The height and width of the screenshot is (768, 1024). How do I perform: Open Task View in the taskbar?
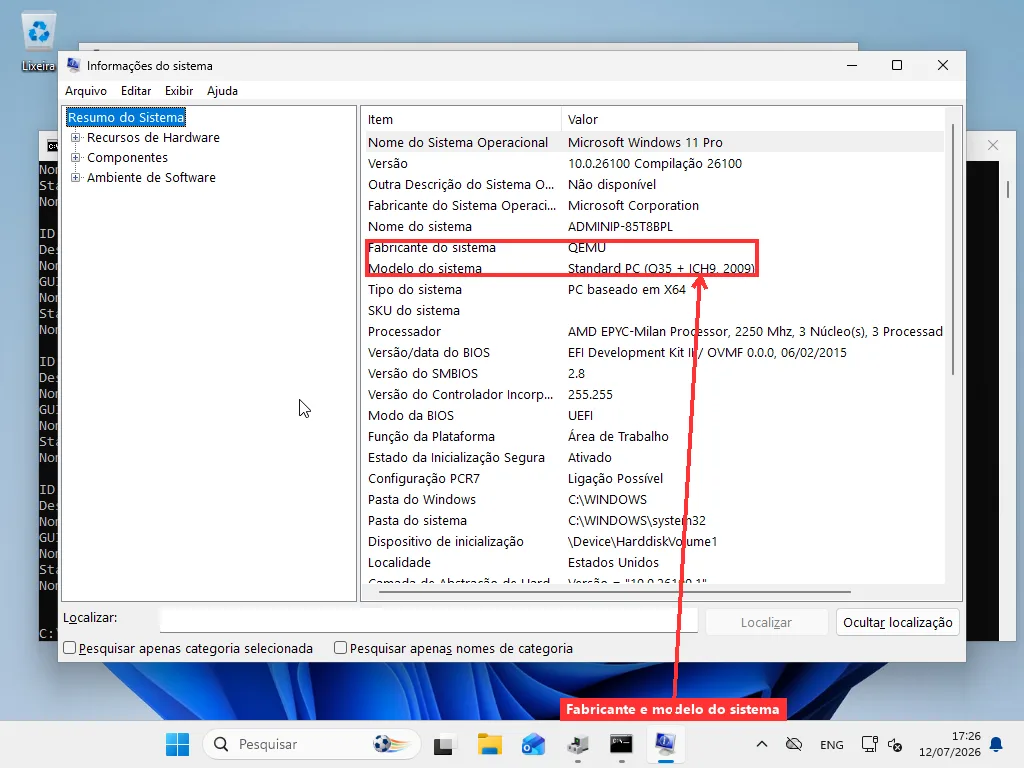[443, 744]
